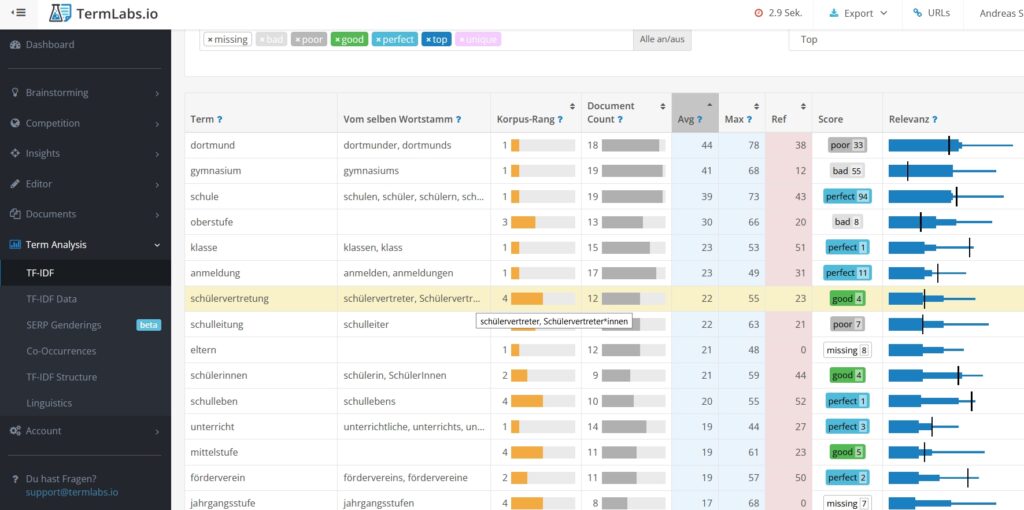The height and width of the screenshot is (510, 1024).
Task: Expand the Insights submenu chevron
Action: 157,154
